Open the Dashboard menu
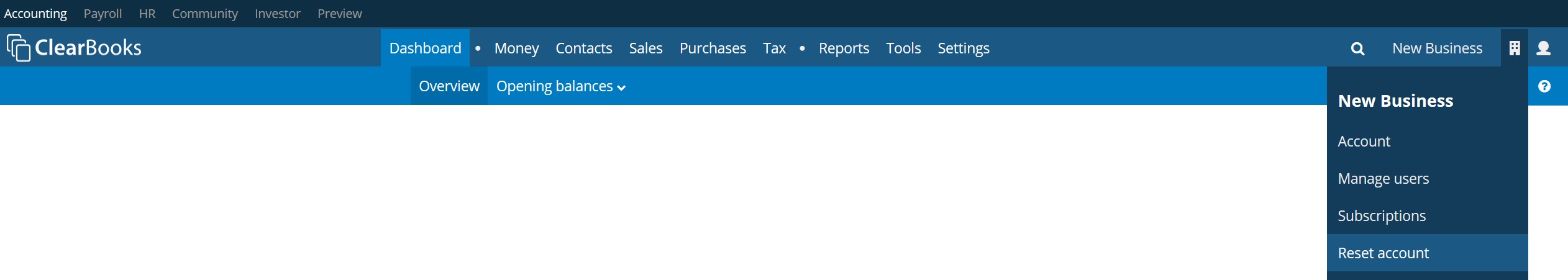1568x280 pixels. tap(425, 48)
